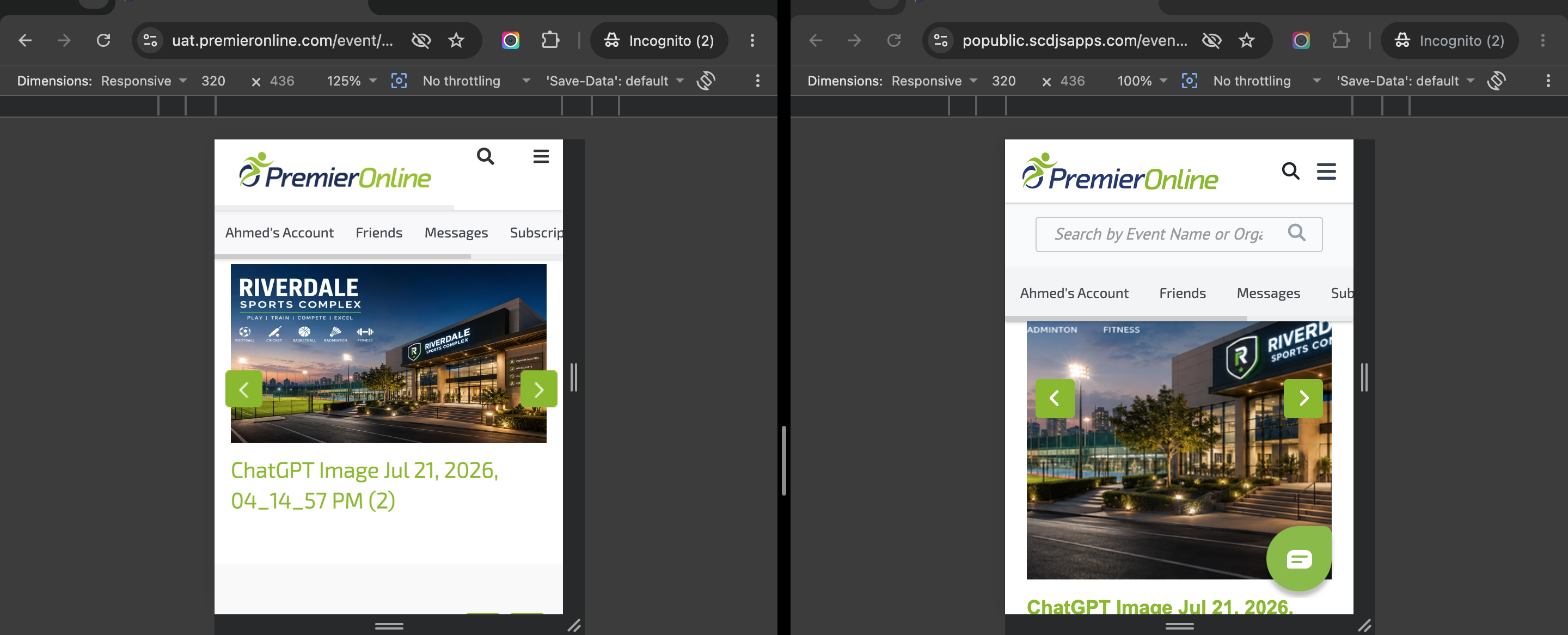Open 100% zoom dropdown in right device toolbar

click(x=1142, y=81)
